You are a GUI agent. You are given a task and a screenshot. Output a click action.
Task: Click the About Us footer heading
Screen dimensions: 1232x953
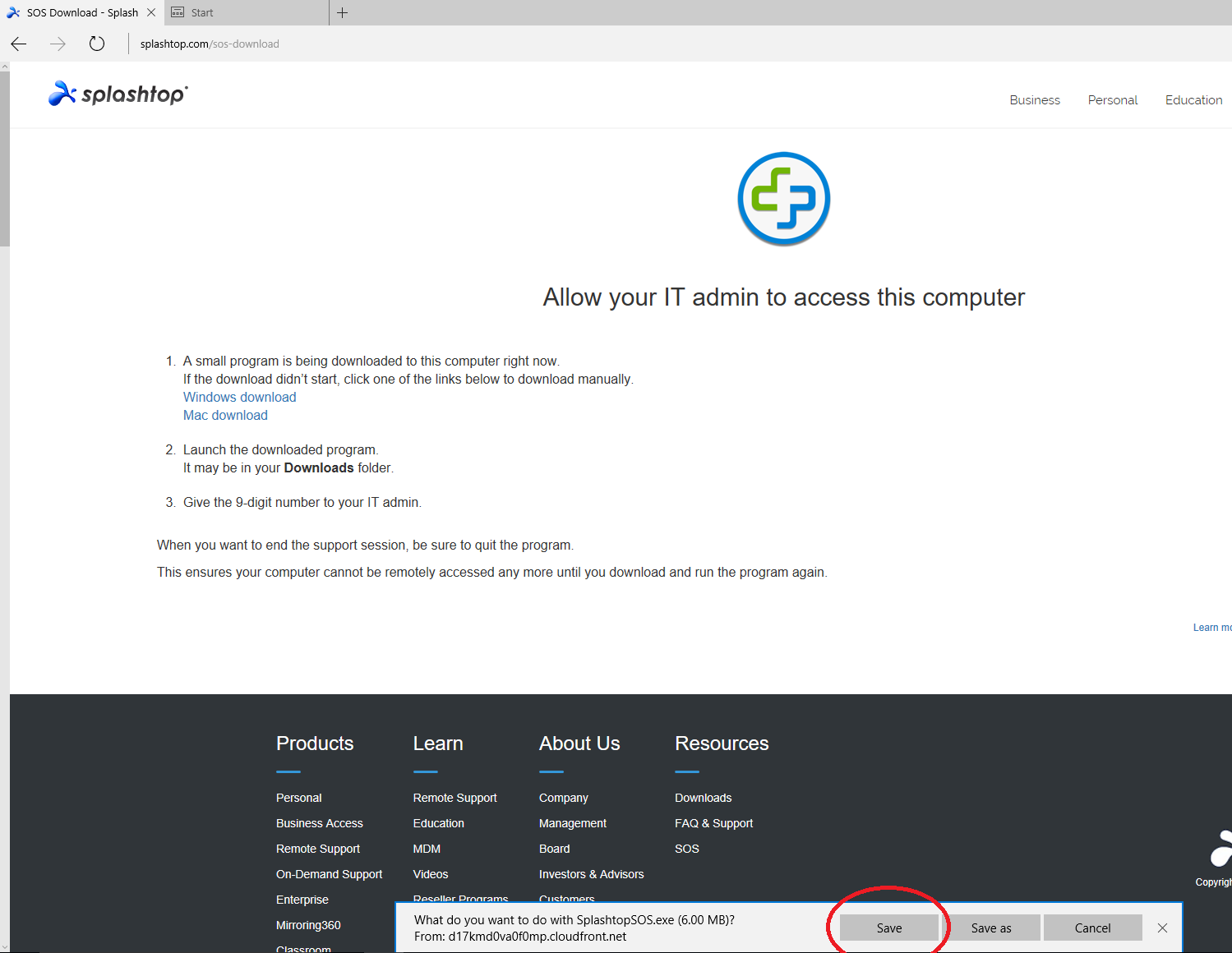[579, 744]
